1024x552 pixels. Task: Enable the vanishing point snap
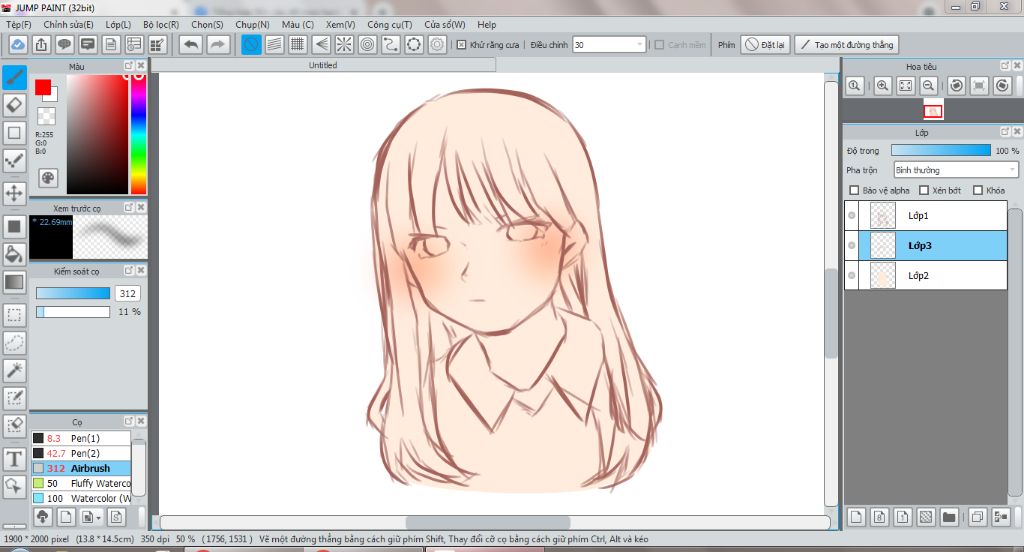[x=321, y=44]
